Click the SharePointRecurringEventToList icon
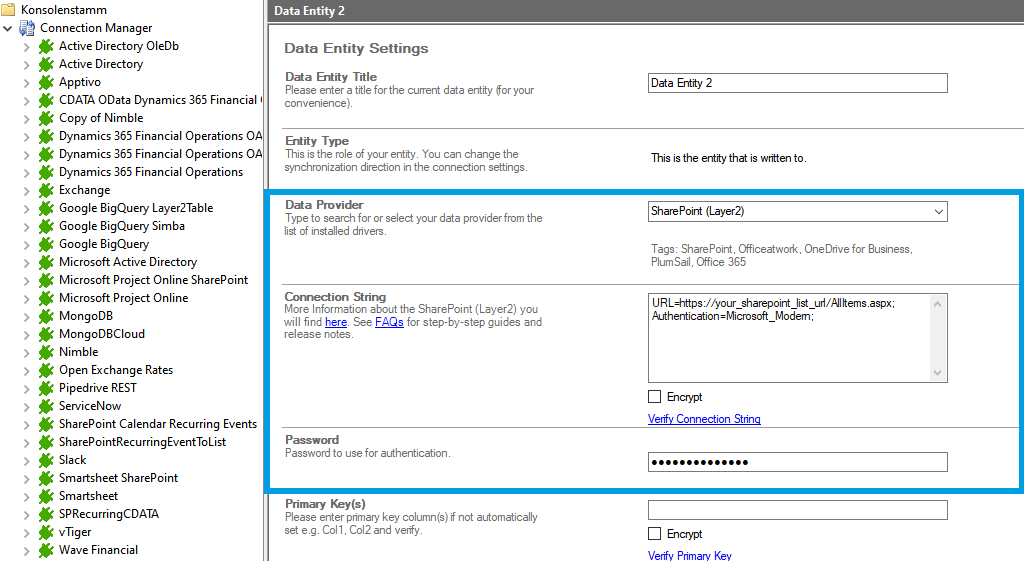 point(46,442)
